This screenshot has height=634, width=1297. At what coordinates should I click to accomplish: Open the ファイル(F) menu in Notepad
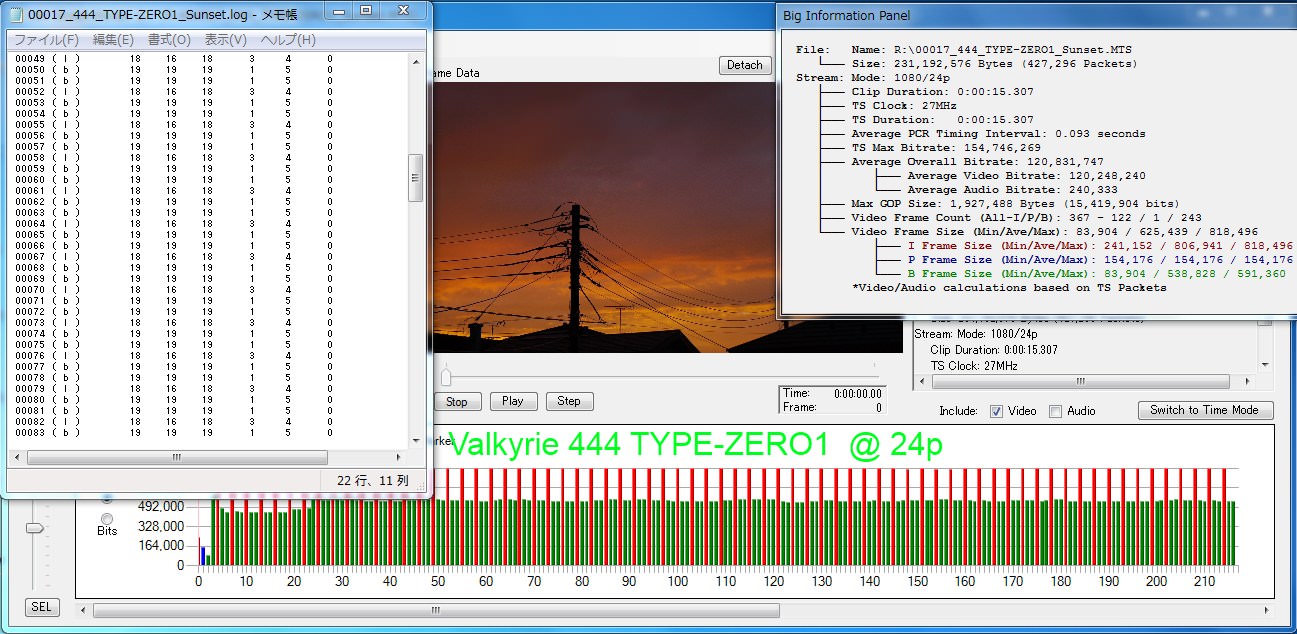(x=46, y=40)
